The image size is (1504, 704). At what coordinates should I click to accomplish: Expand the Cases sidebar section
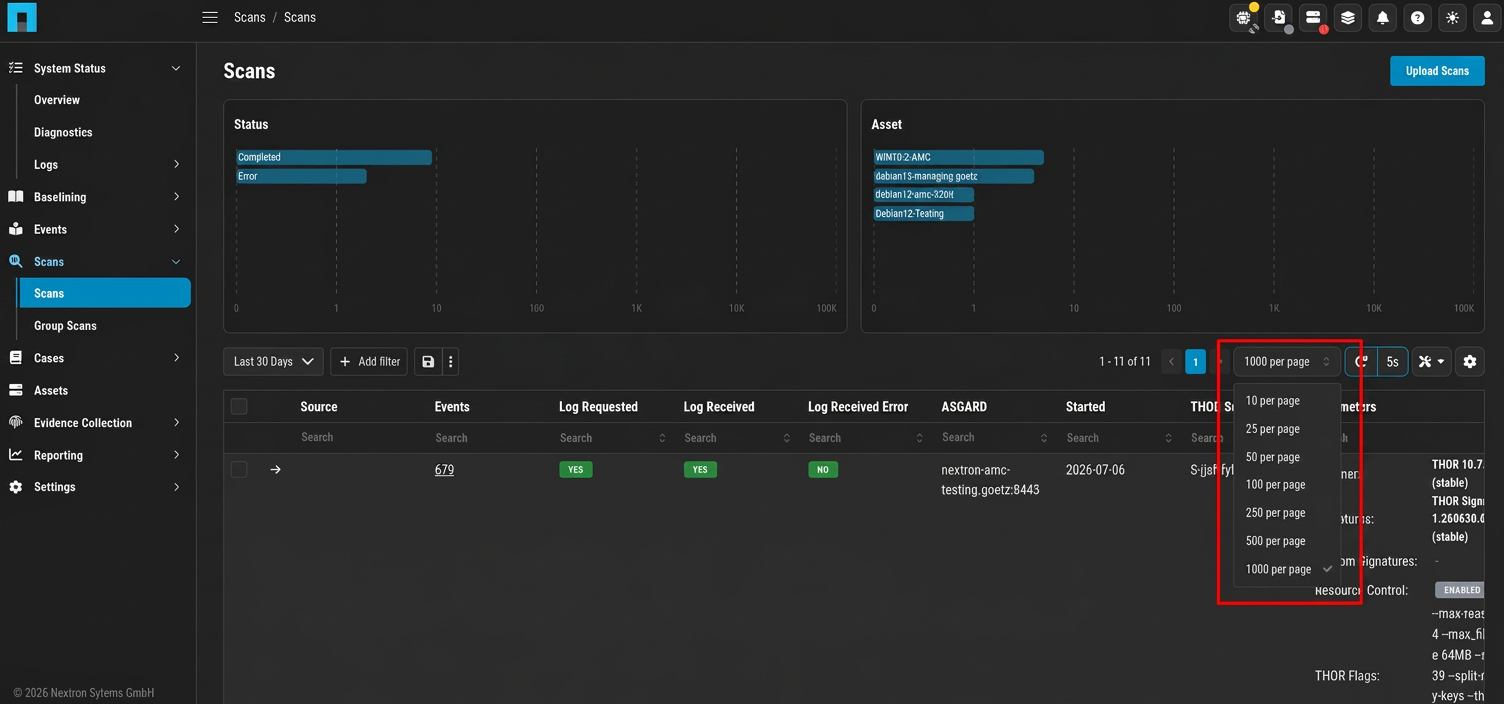(176, 358)
